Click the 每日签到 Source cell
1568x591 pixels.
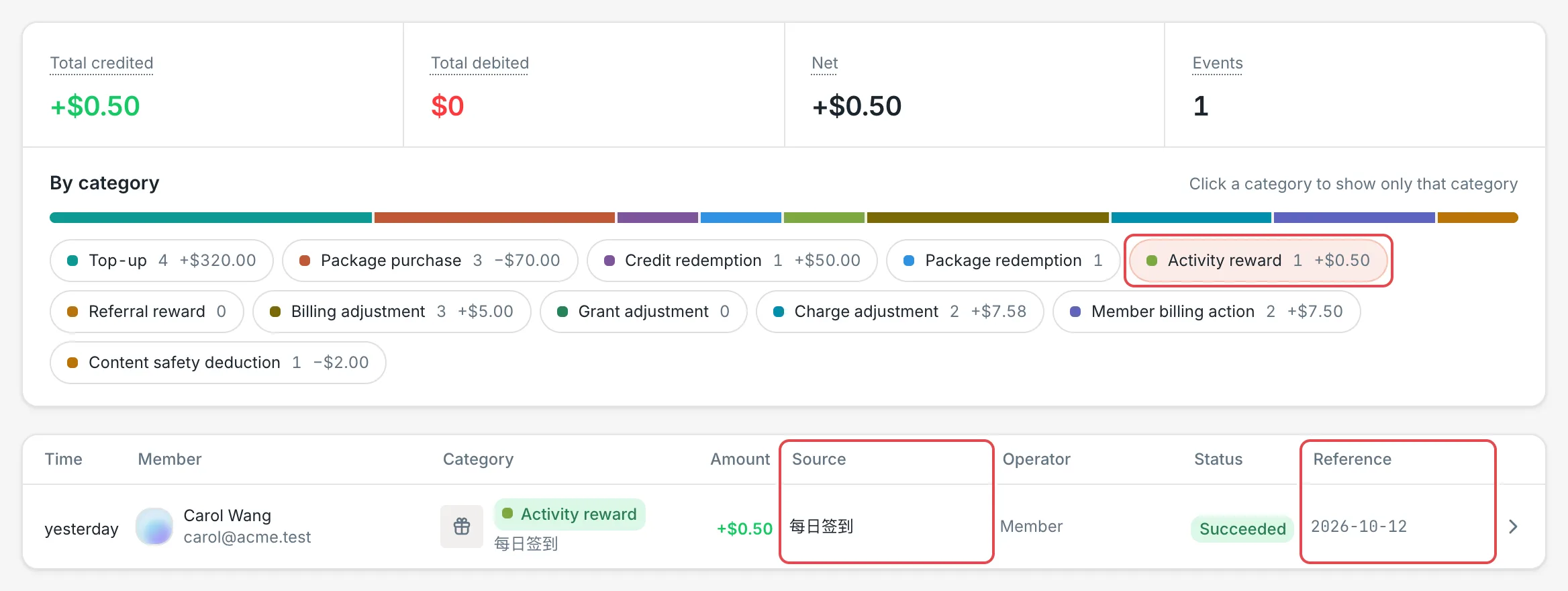pos(821,527)
